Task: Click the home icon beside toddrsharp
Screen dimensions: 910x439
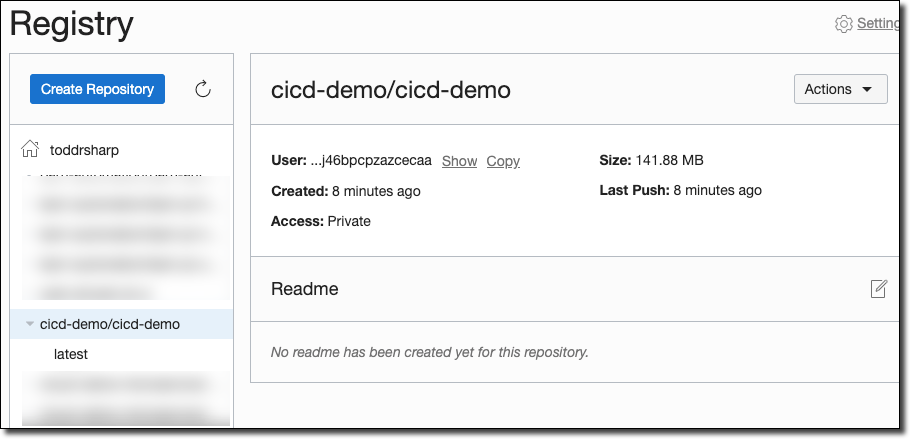Action: tap(30, 150)
